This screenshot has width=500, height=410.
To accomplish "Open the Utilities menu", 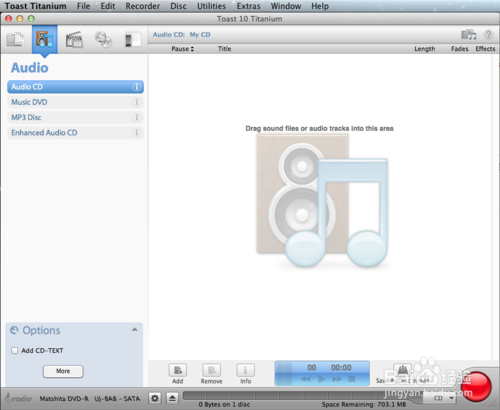I will click(x=211, y=6).
